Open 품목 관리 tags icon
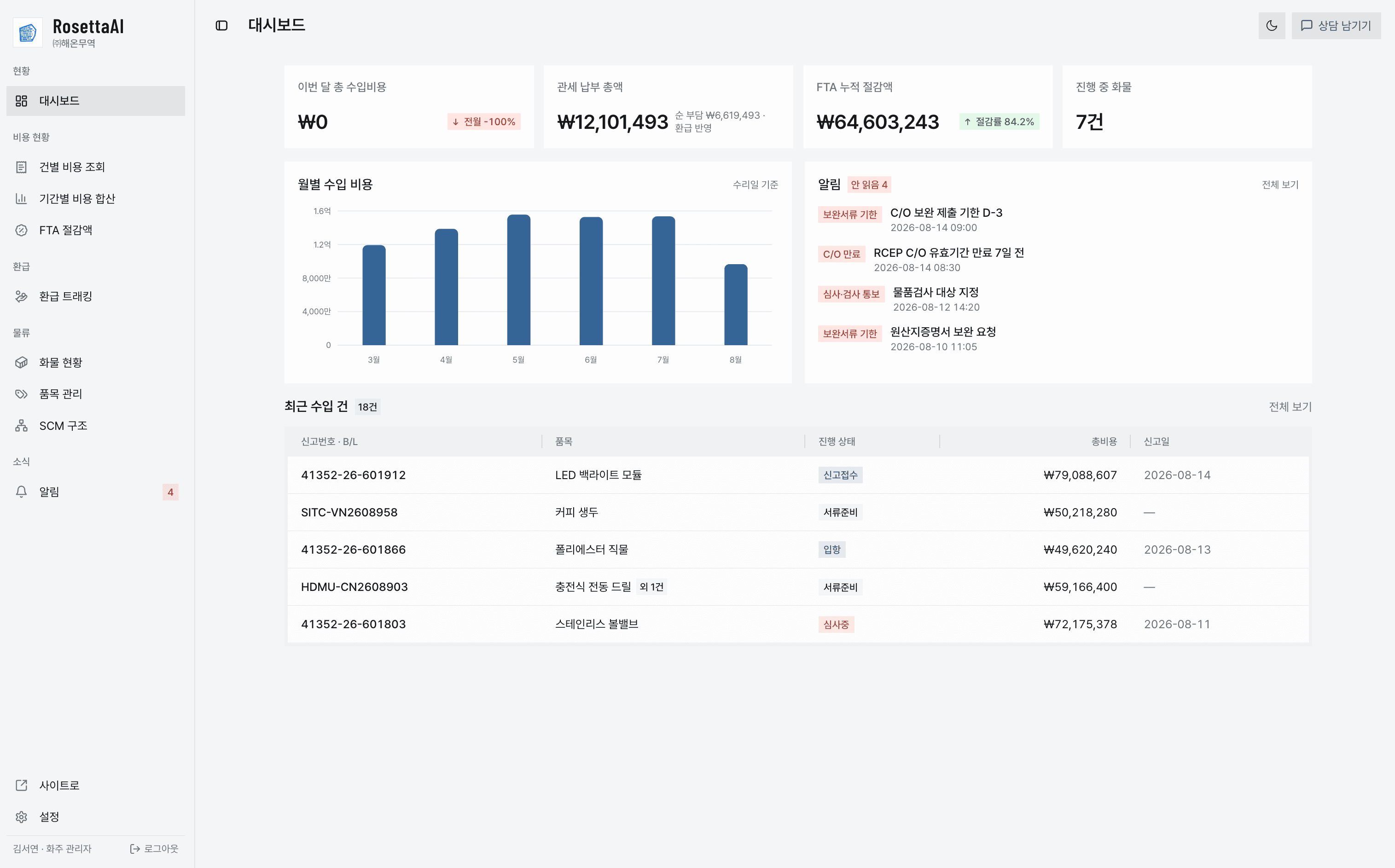The height and width of the screenshot is (868, 1395). (21, 394)
